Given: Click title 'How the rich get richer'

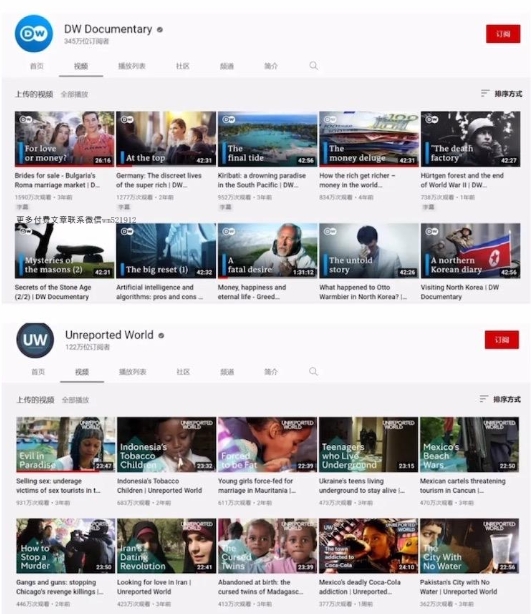Looking at the screenshot, I should click(x=357, y=180).
